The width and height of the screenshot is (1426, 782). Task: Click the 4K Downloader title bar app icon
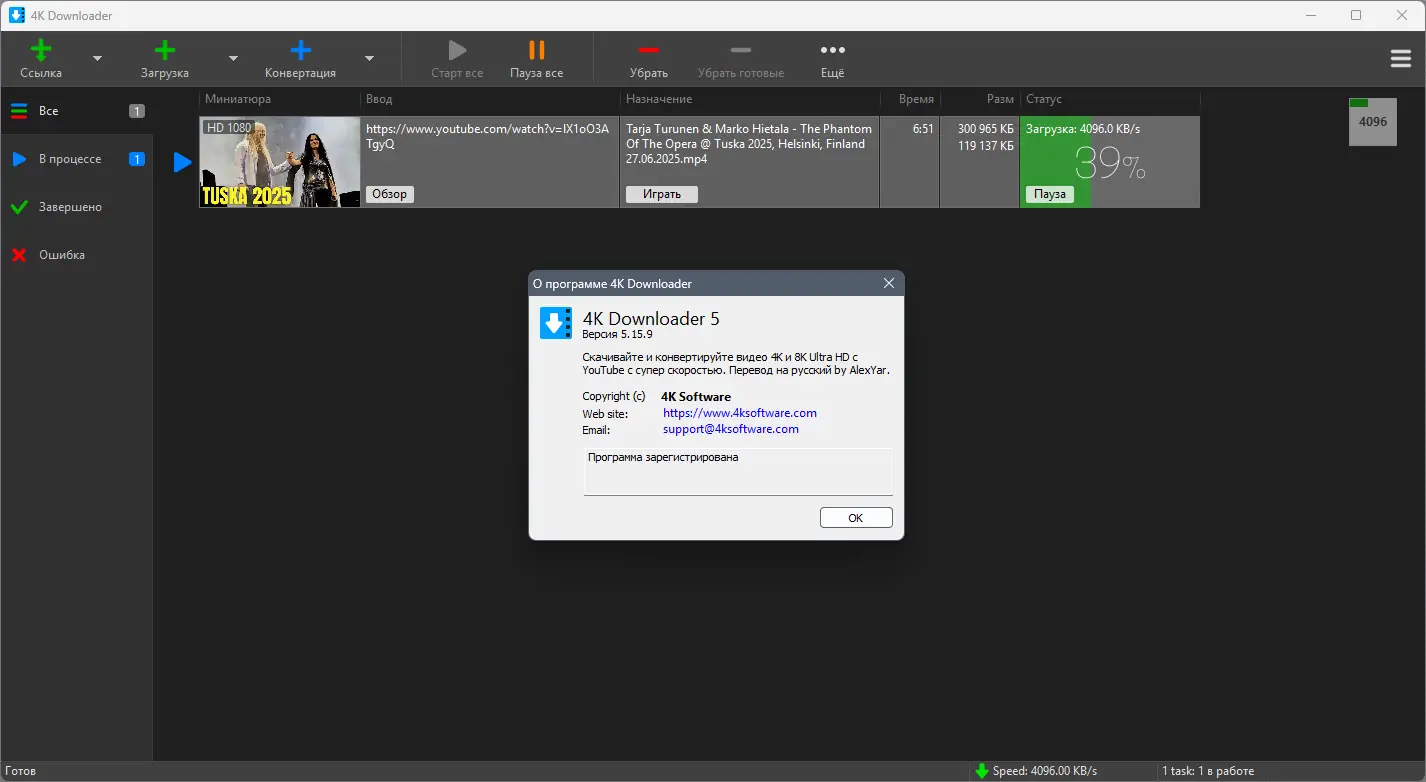pos(17,15)
